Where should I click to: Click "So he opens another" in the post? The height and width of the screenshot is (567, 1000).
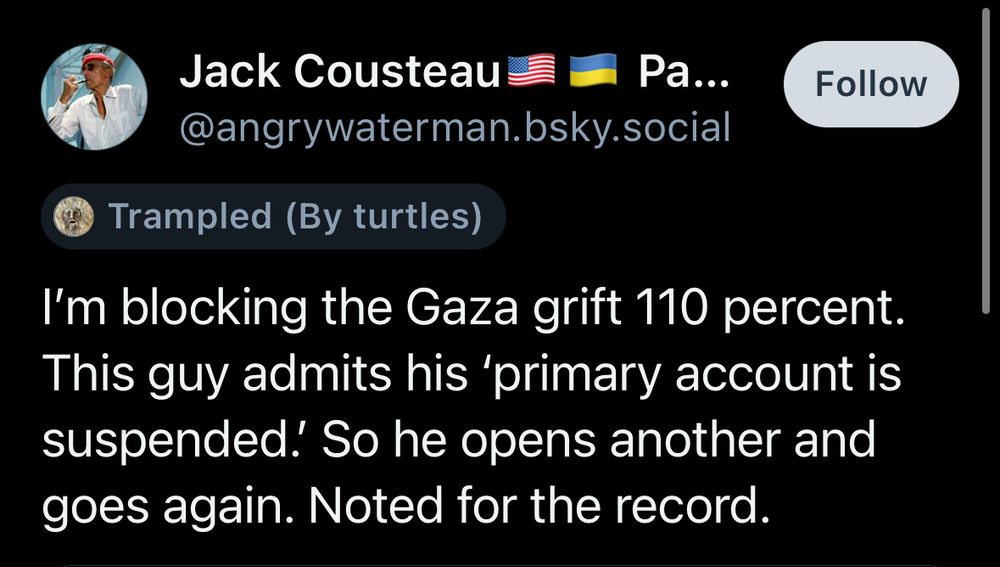tap(507, 439)
